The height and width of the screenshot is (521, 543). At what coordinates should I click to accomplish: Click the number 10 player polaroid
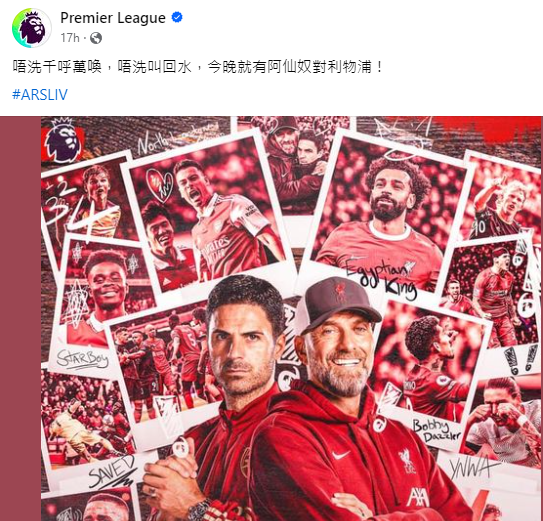(x=499, y=196)
